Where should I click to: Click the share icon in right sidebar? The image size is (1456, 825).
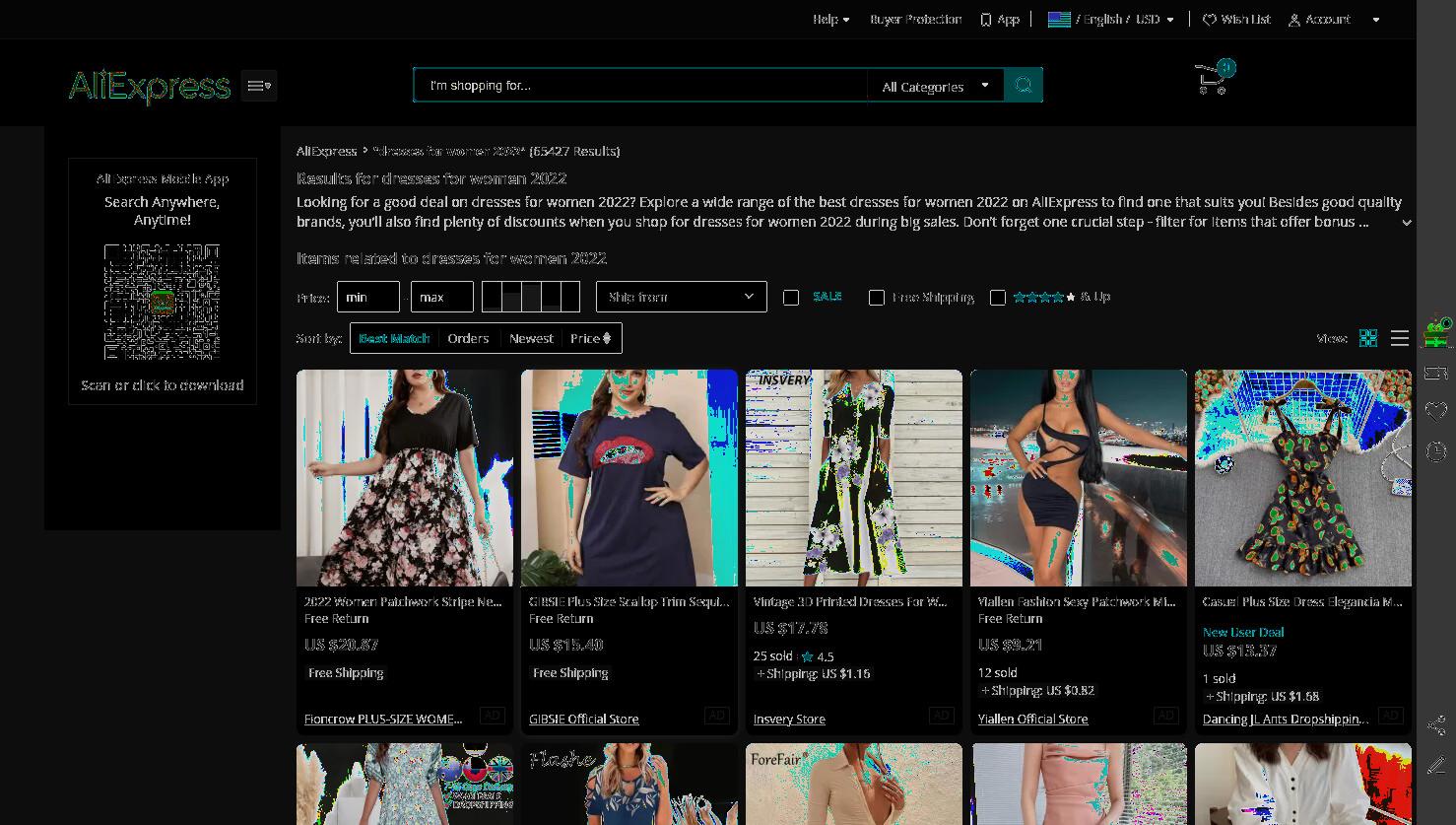point(1436,726)
